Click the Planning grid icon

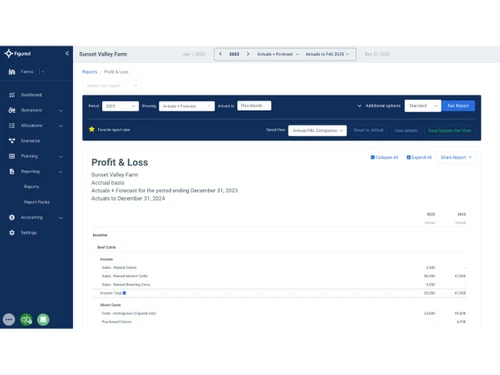point(12,156)
